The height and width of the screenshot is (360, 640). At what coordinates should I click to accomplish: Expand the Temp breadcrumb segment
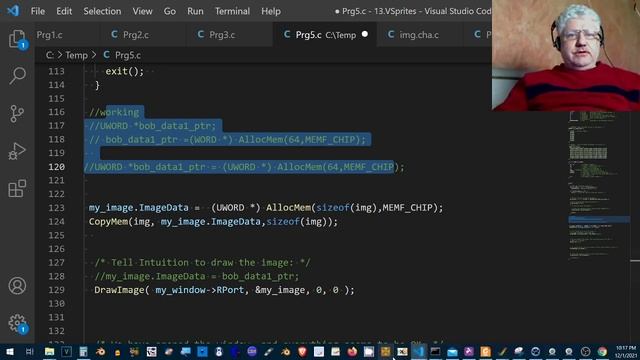point(76,55)
